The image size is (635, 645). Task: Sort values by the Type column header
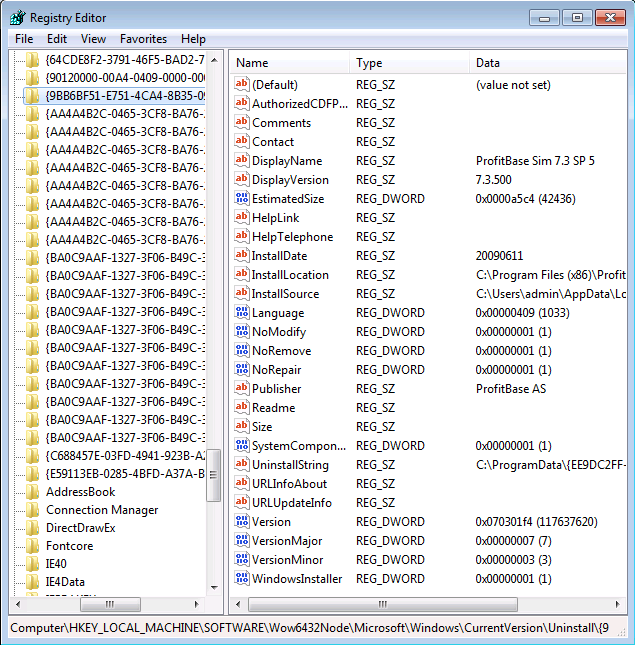[409, 63]
